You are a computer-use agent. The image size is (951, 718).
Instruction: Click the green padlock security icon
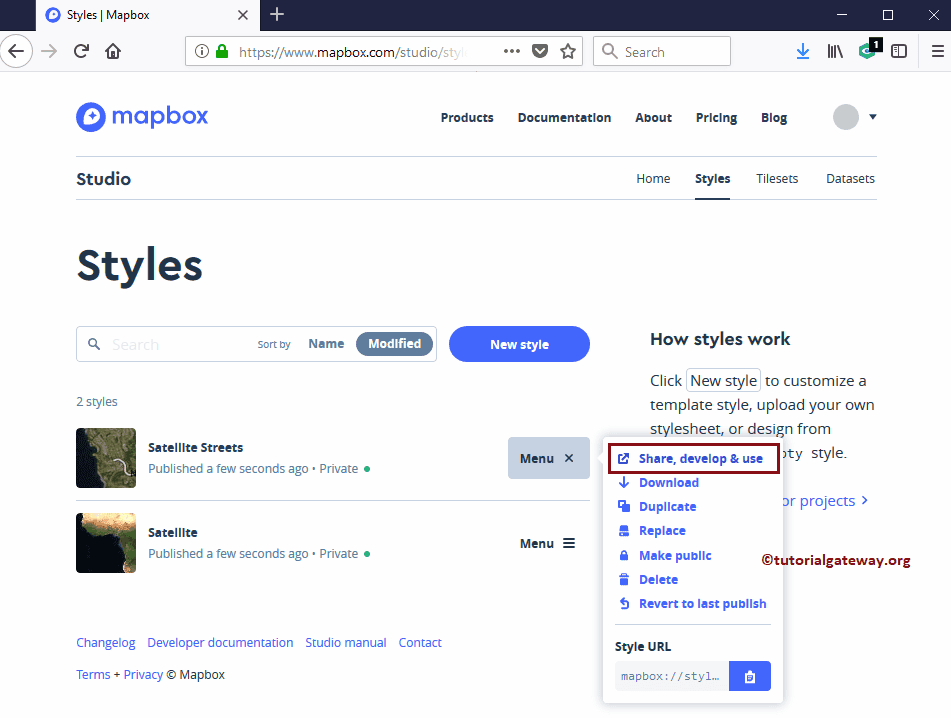click(x=222, y=52)
